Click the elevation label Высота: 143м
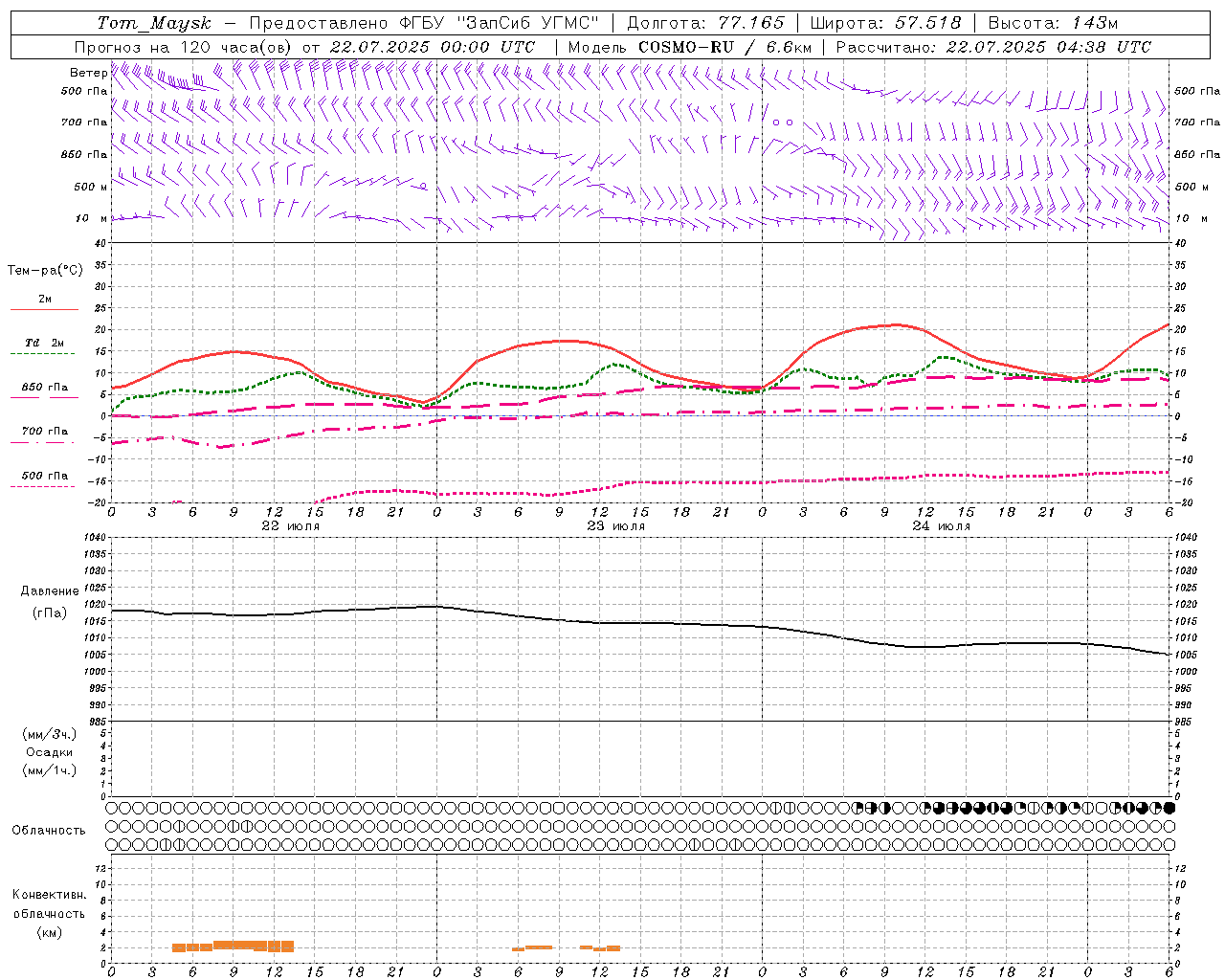This screenshot has width=1225, height=980. click(x=1053, y=23)
